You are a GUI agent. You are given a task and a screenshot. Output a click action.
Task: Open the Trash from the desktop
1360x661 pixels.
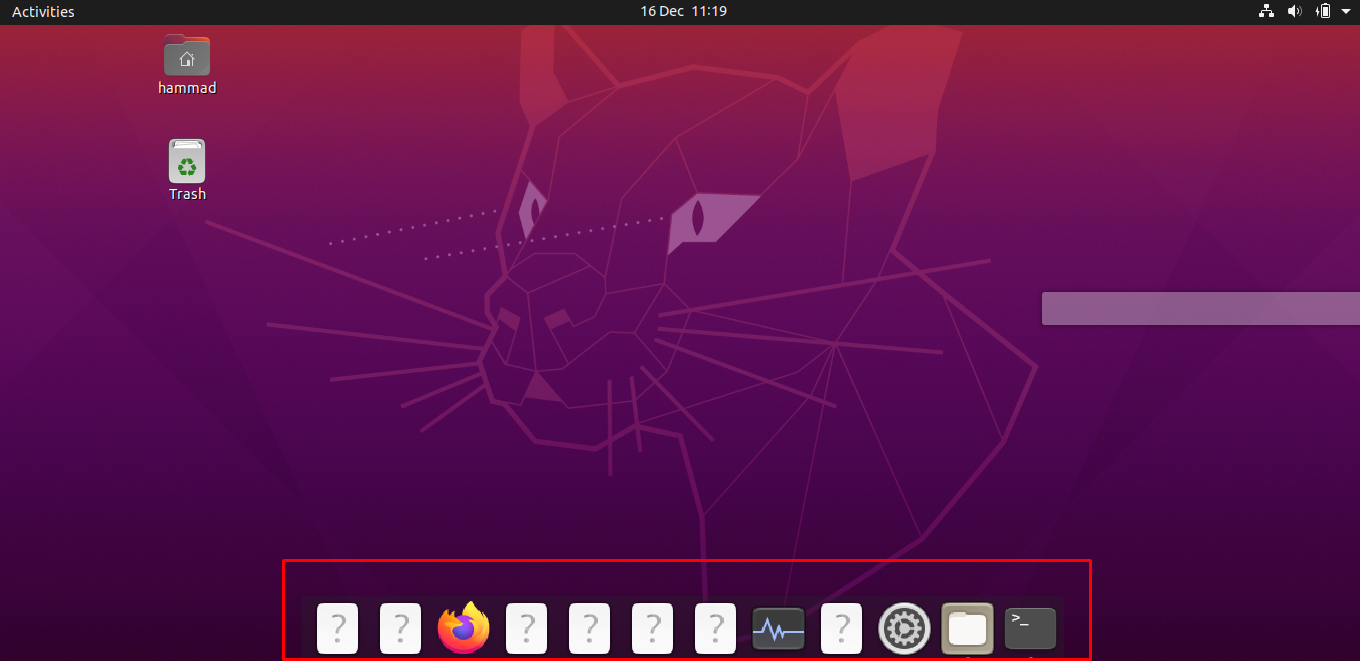point(187,160)
